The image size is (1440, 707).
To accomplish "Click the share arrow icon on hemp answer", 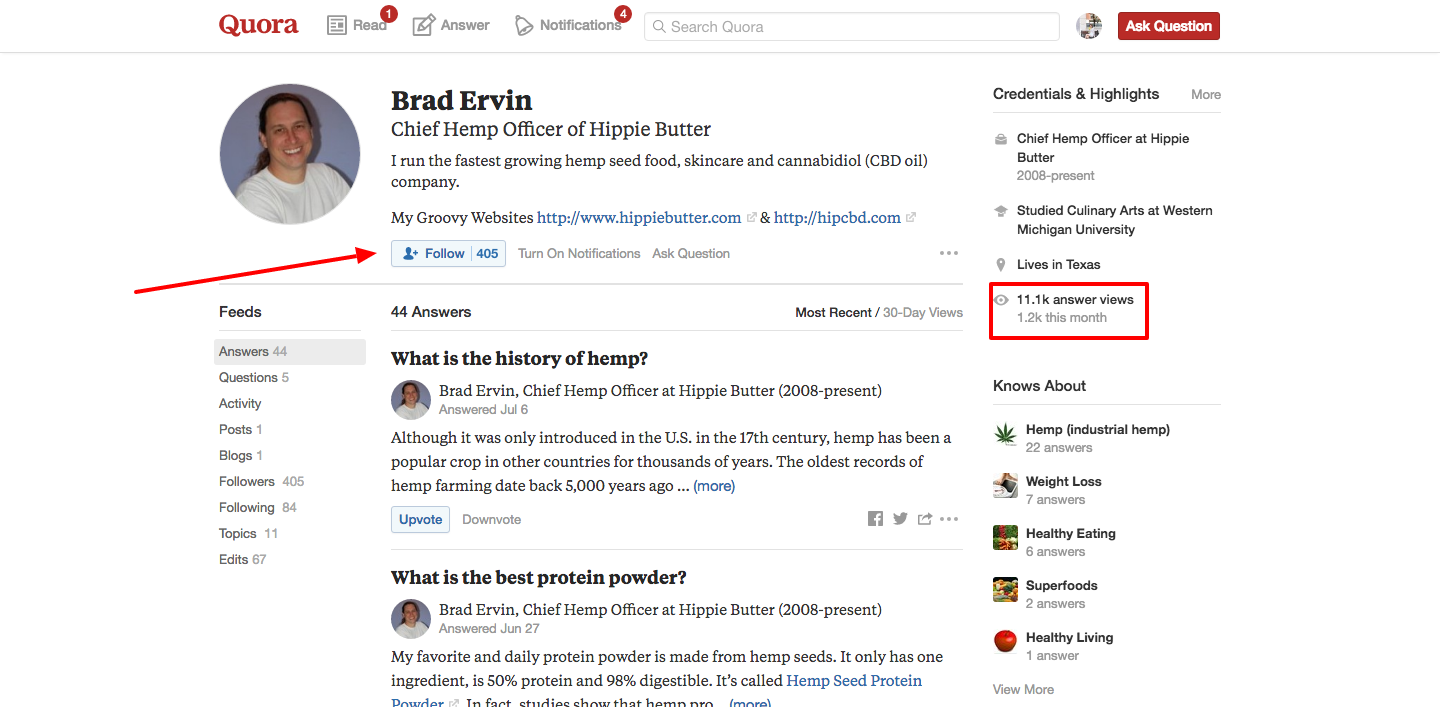I will (925, 519).
